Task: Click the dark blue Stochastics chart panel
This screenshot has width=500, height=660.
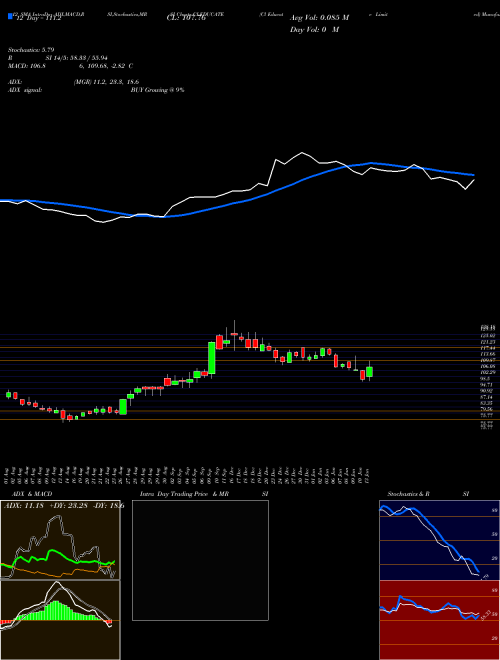Action: (439, 540)
